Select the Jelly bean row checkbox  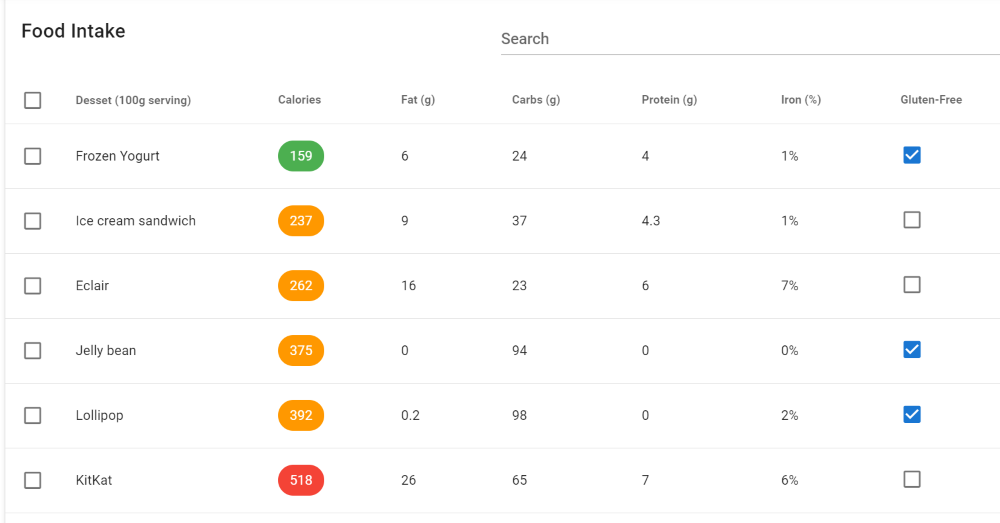coord(33,351)
